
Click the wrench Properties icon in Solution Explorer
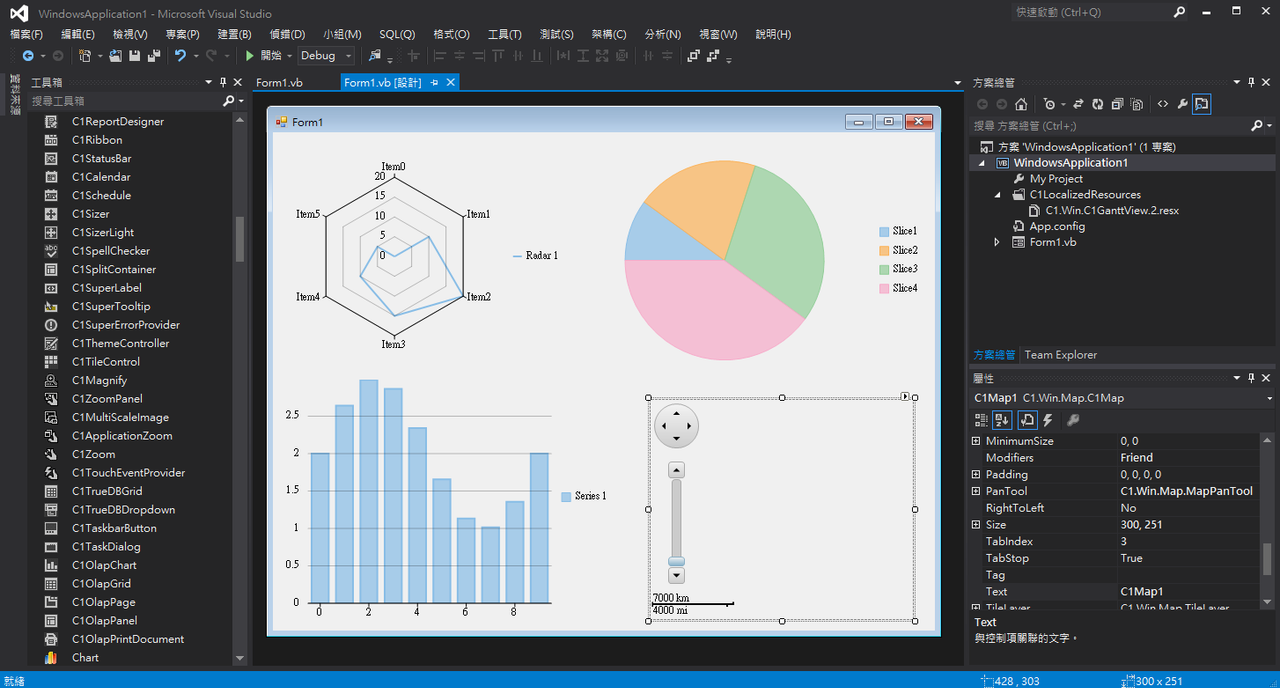tap(1182, 104)
